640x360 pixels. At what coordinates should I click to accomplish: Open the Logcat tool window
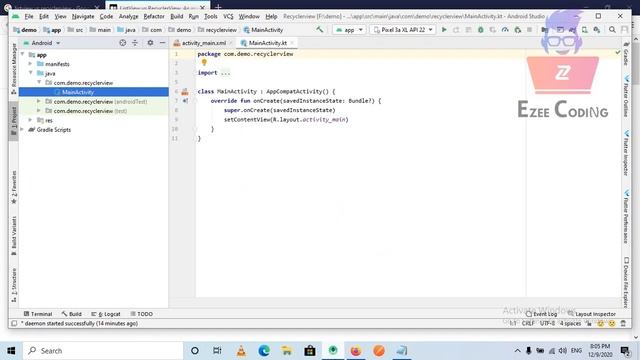pos(106,314)
